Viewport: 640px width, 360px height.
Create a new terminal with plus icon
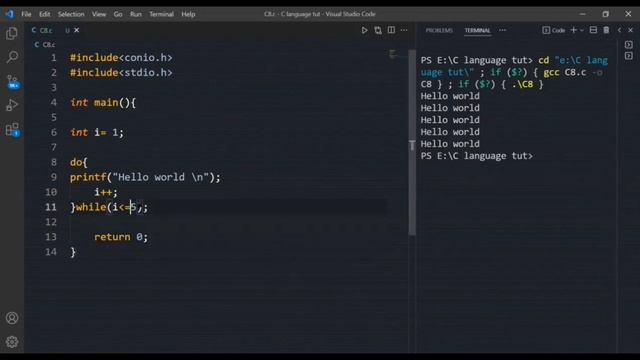573,30
